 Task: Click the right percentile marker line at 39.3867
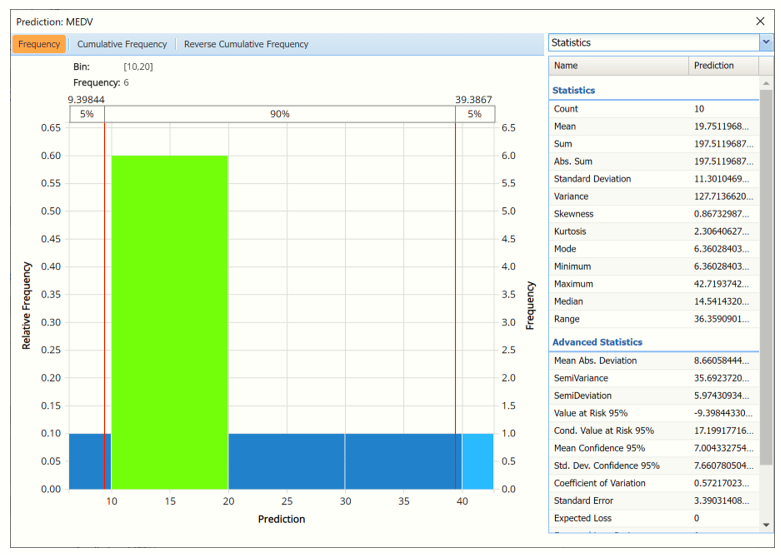pyautogui.click(x=456, y=300)
